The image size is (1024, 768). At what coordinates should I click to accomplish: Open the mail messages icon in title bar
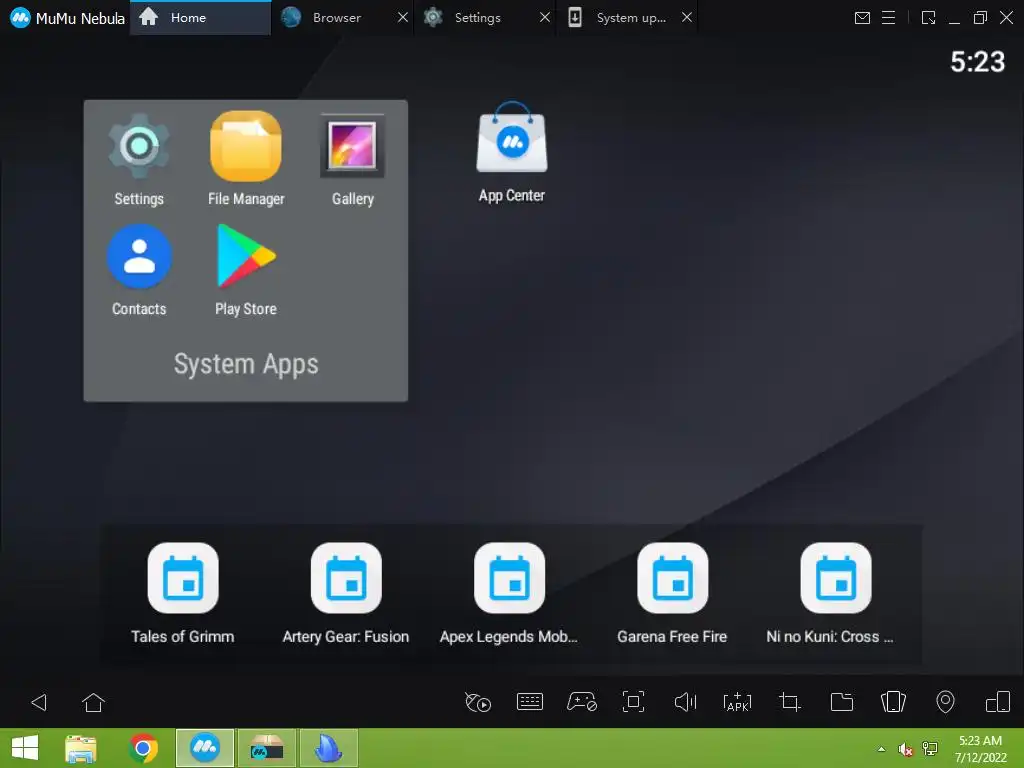[x=862, y=18]
